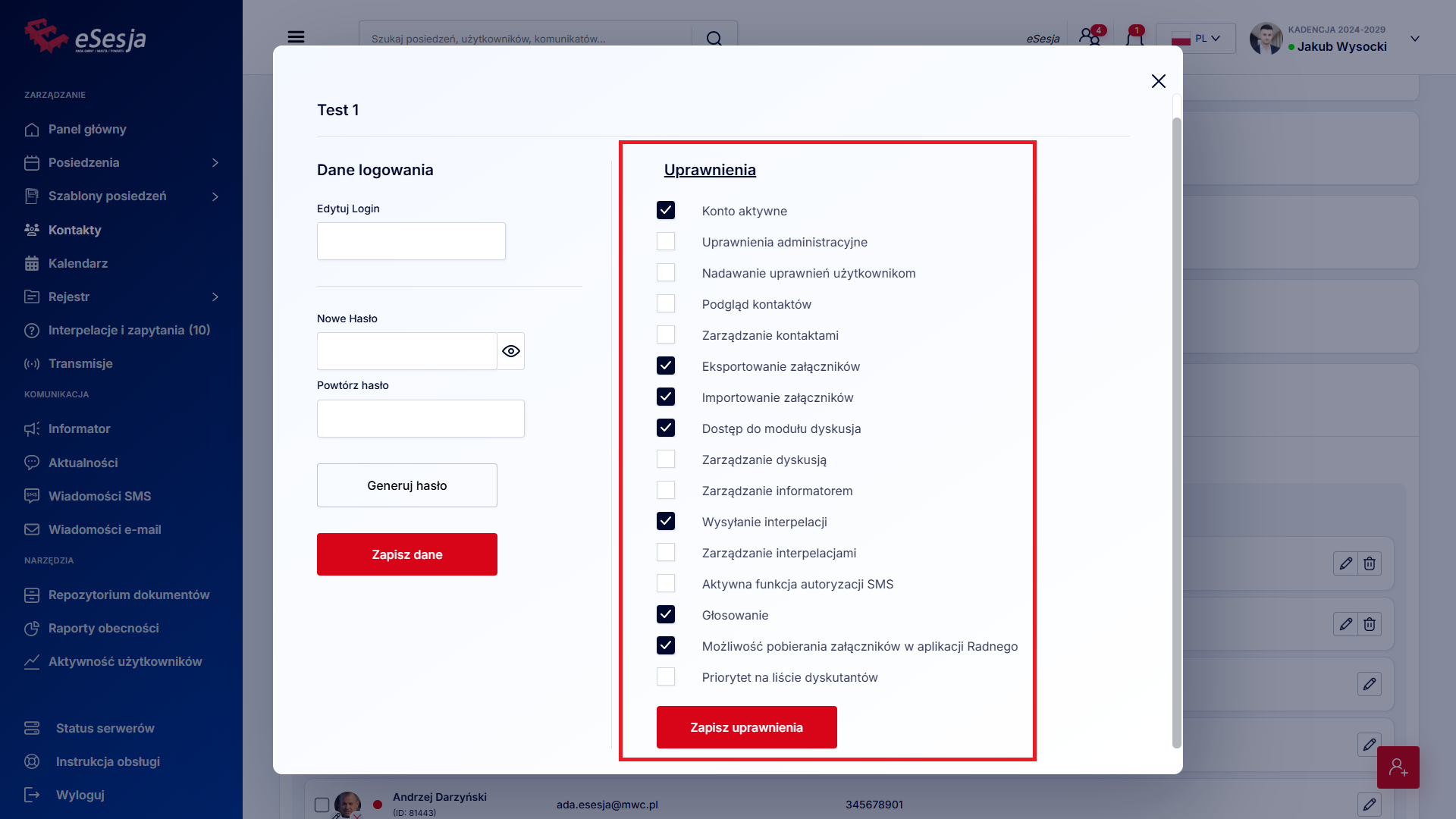1456x819 pixels.
Task: Uncheck the Głosowanie permission
Action: click(x=666, y=615)
